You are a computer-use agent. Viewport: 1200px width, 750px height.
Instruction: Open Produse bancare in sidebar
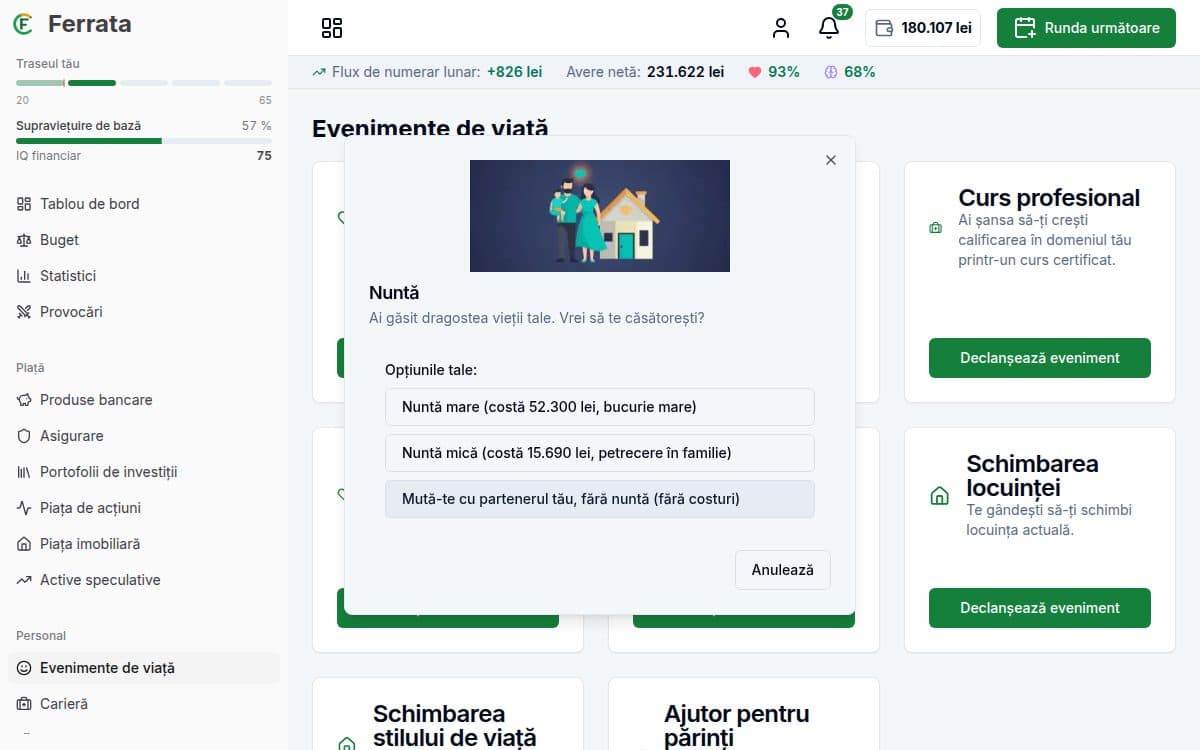pyautogui.click(x=144, y=400)
